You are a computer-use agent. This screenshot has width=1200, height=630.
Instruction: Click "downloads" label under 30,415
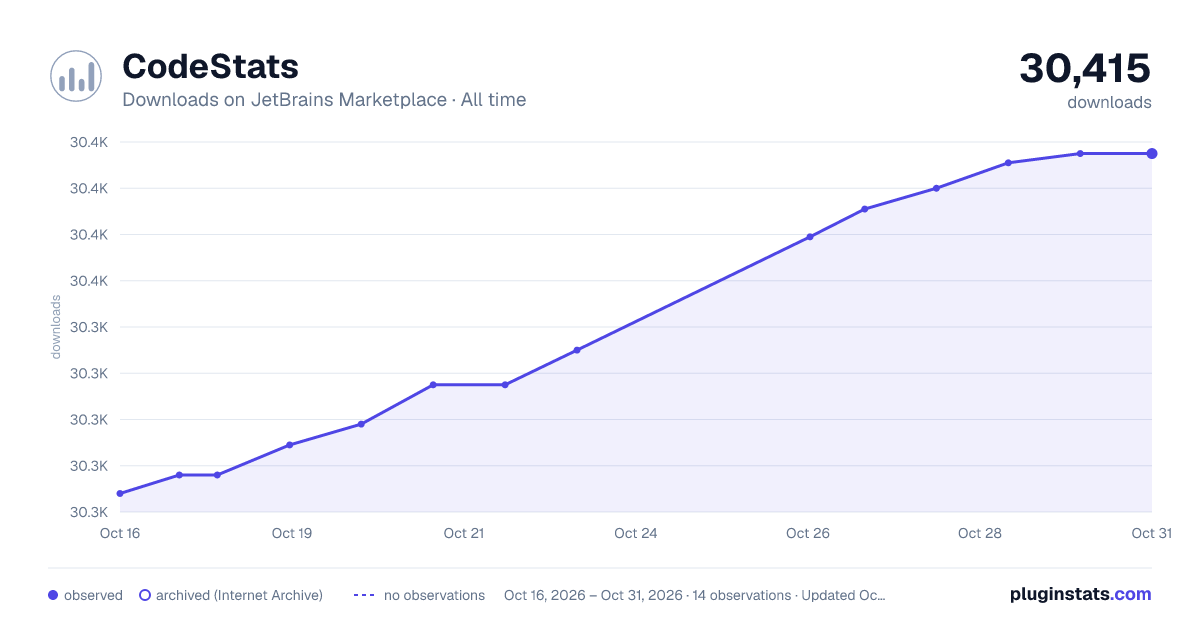point(1109,102)
